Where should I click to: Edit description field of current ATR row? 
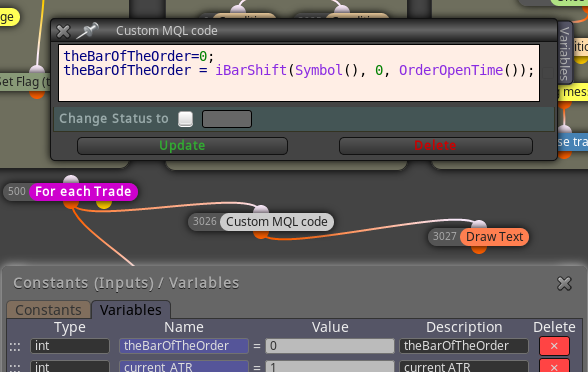(464, 366)
